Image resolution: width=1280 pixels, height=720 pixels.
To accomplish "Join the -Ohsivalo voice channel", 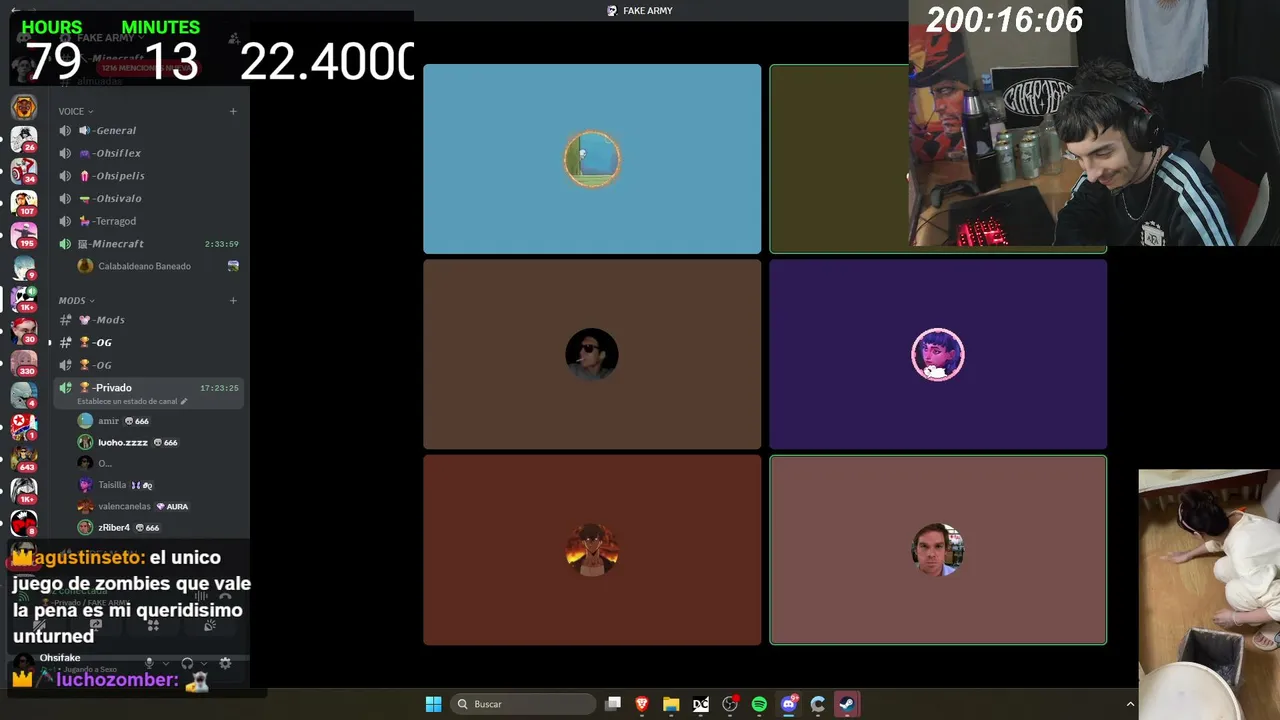I will (x=148, y=198).
